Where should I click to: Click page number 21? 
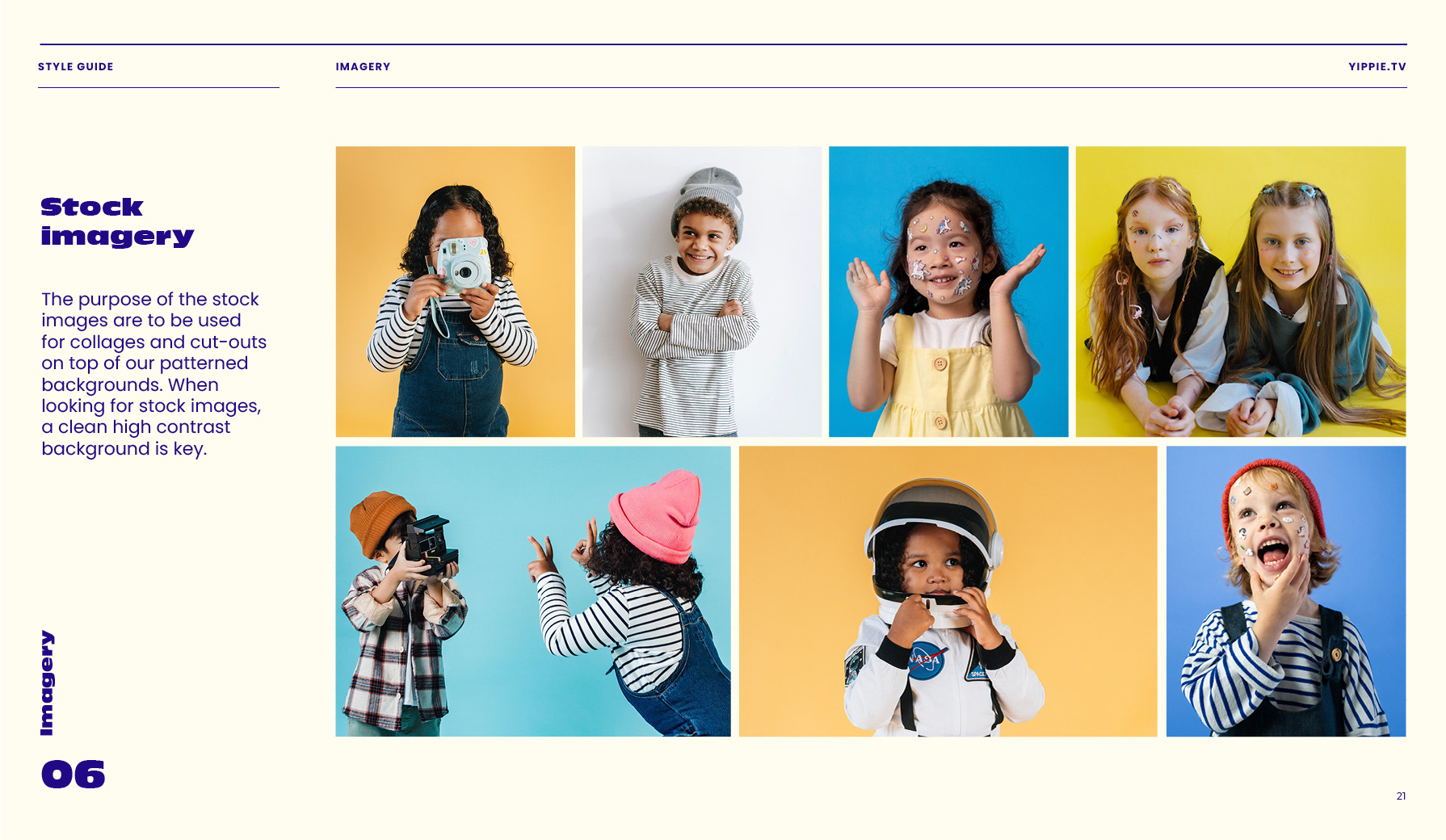[1401, 796]
